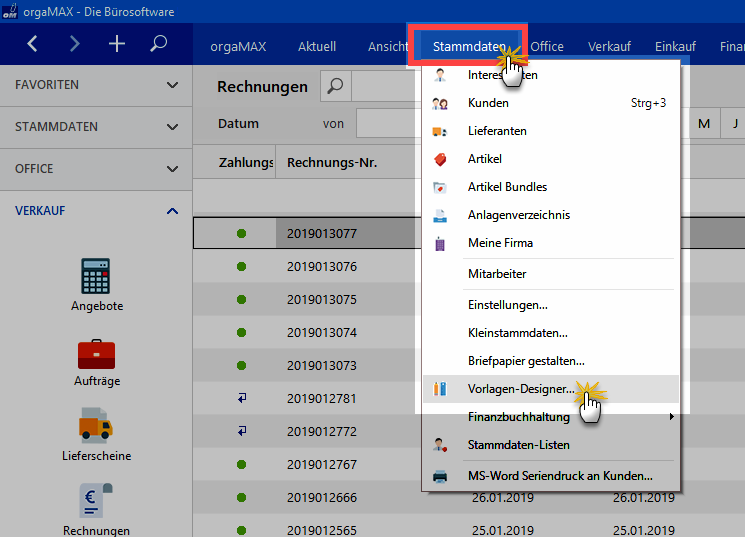This screenshot has width=745, height=537.
Task: Click the Interessenten person icon in menu
Action: [440, 75]
